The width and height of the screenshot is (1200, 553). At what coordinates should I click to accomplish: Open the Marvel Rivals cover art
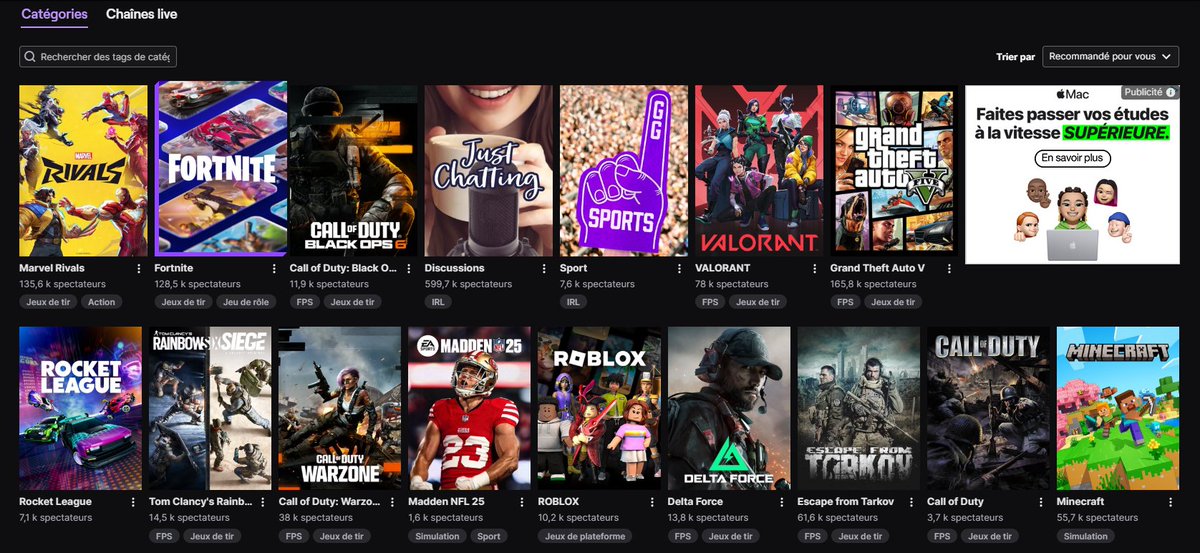coord(83,170)
